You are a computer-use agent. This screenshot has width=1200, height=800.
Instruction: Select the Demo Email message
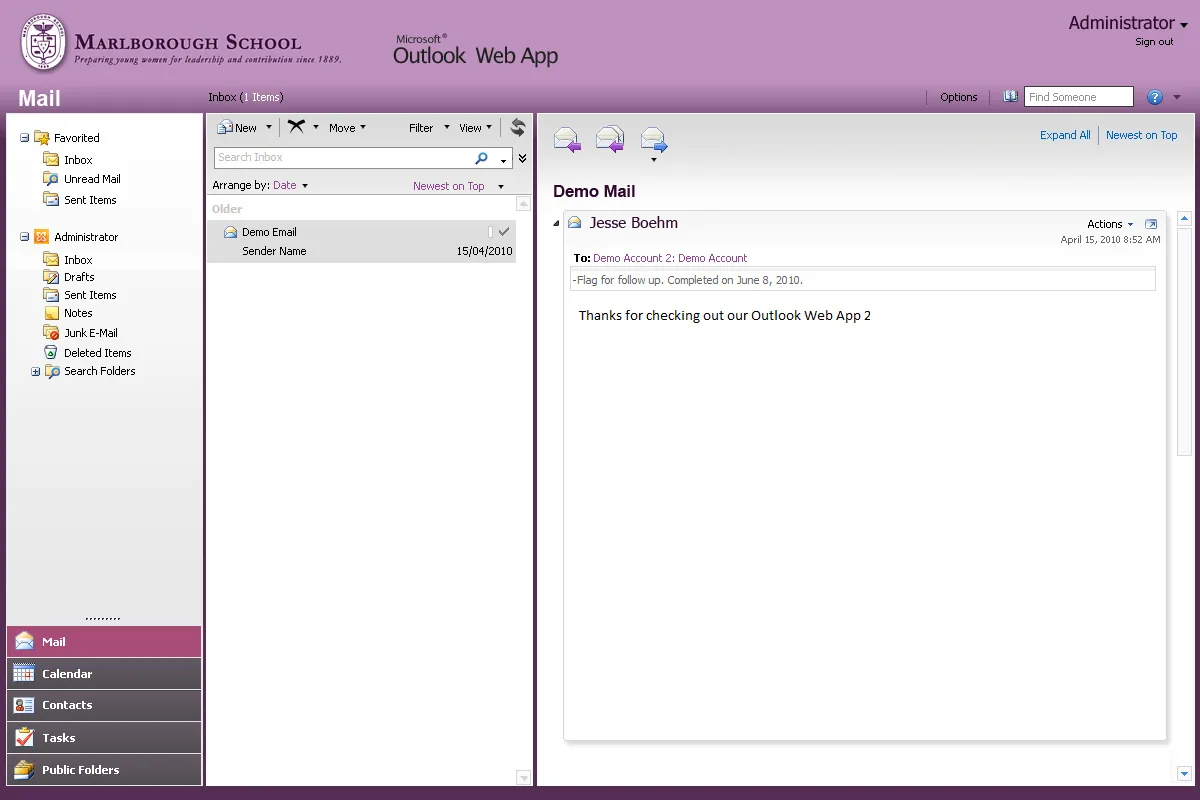(x=361, y=241)
